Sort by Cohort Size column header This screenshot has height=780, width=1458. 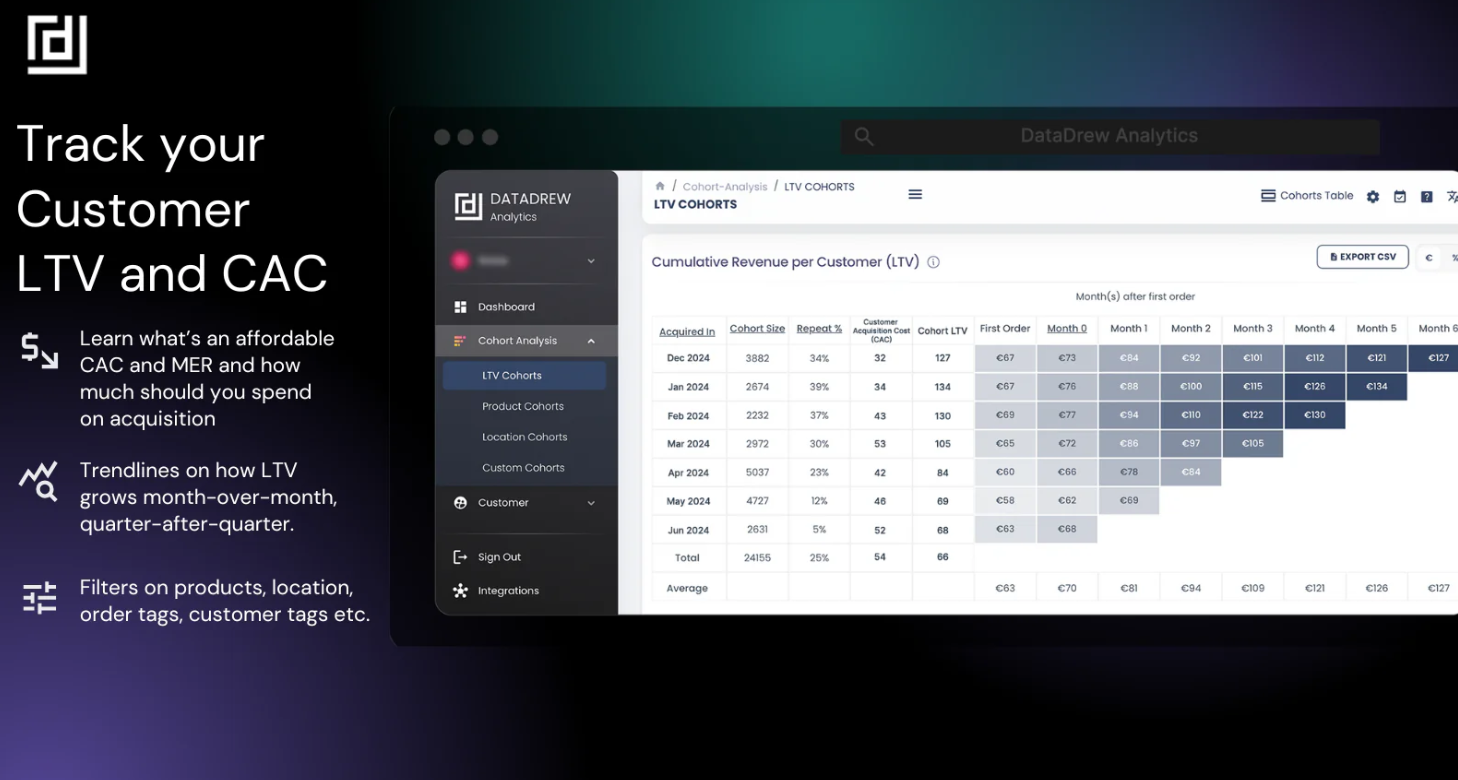click(x=757, y=329)
